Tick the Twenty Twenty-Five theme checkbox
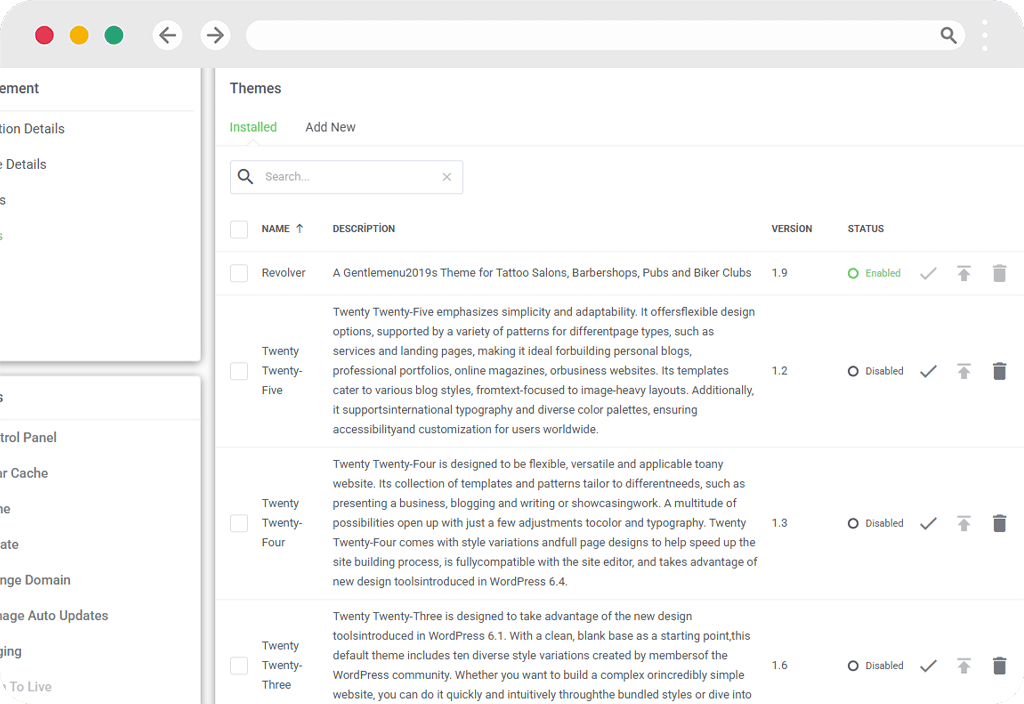 (x=239, y=371)
